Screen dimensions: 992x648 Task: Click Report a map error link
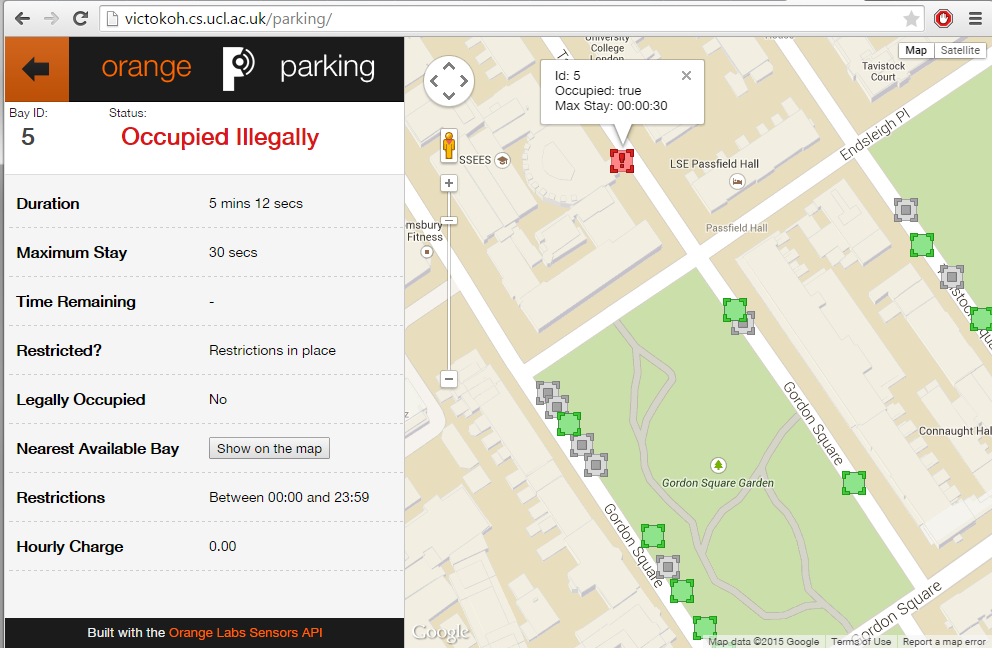[x=944, y=642]
